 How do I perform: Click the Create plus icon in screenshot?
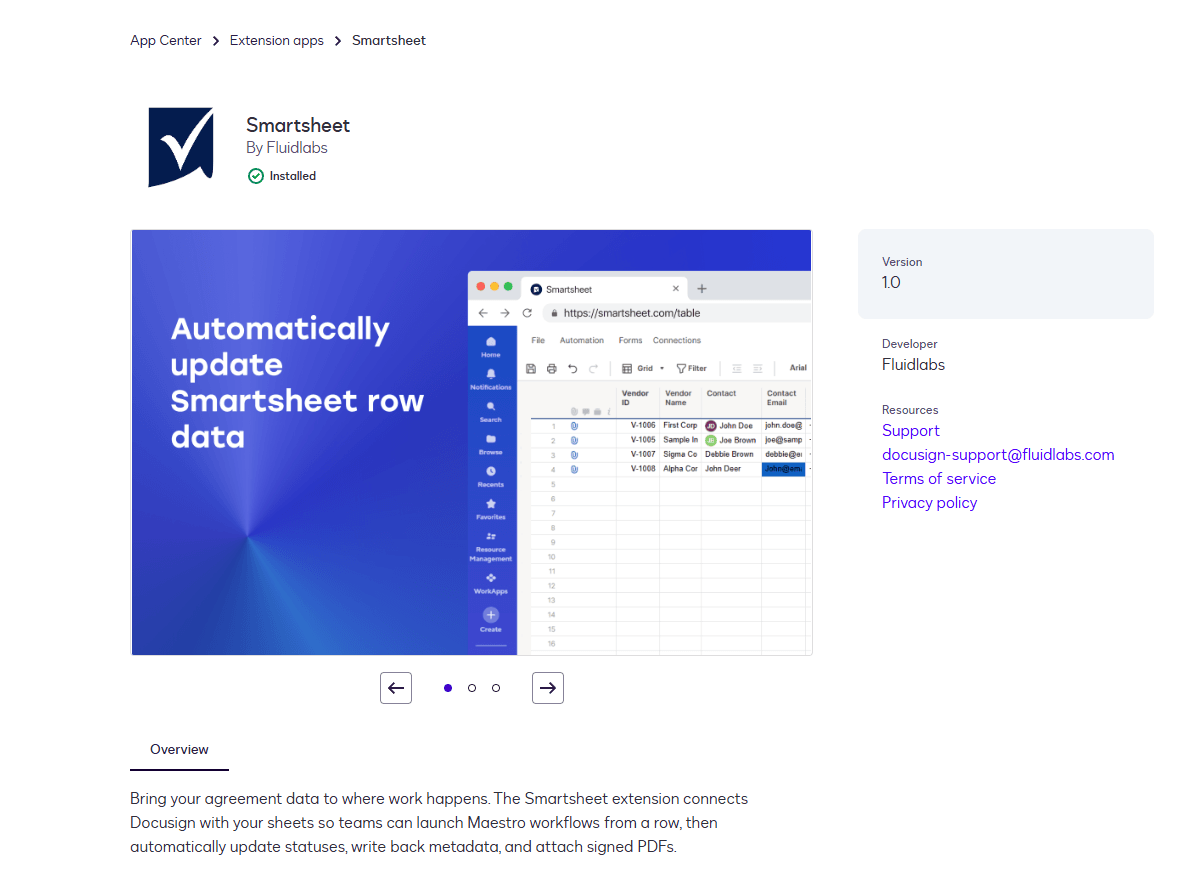[x=491, y=616]
